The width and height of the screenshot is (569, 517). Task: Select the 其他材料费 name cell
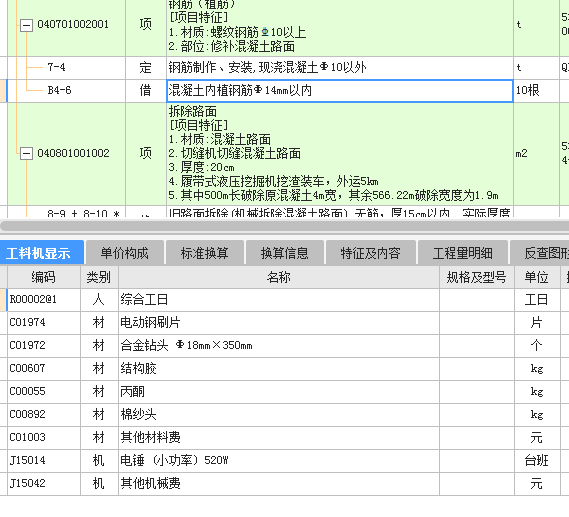(279, 438)
